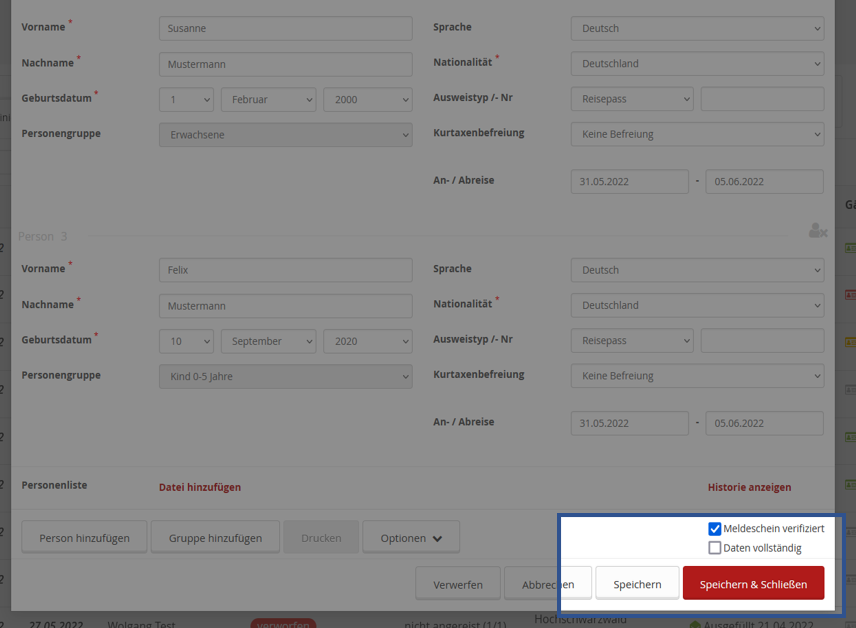Cancel using the Abbrechen button
The height and width of the screenshot is (628, 856).
547,584
